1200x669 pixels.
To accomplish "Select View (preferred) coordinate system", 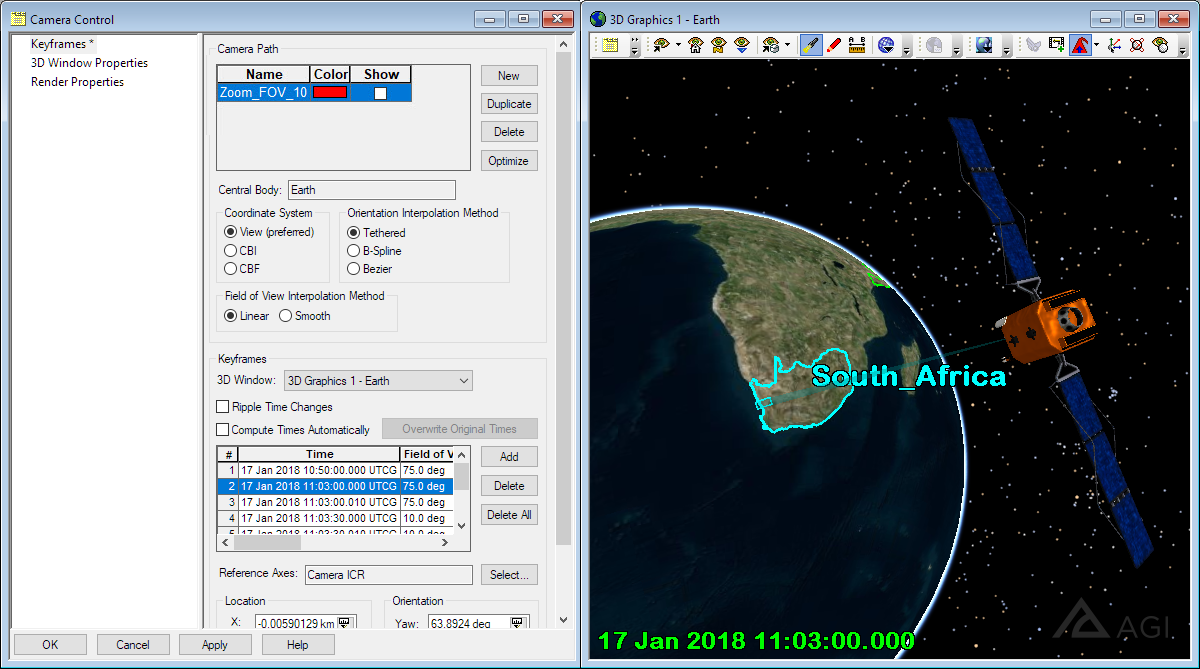I will click(x=231, y=232).
